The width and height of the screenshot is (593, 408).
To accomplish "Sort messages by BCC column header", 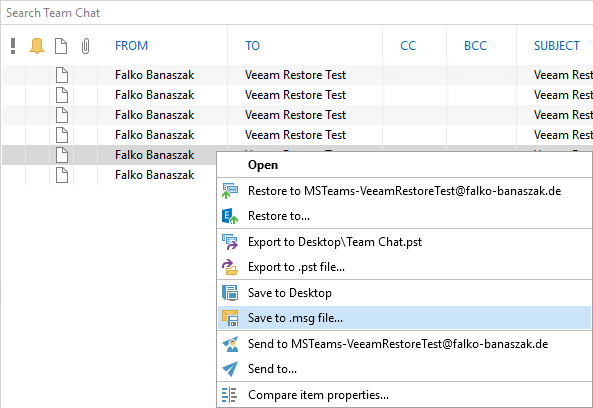I will click(475, 46).
